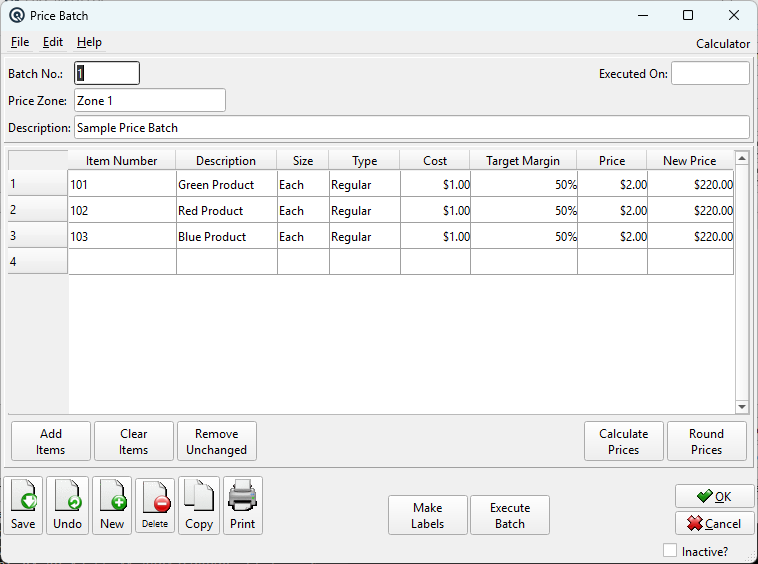Click the Executed On field

point(710,73)
